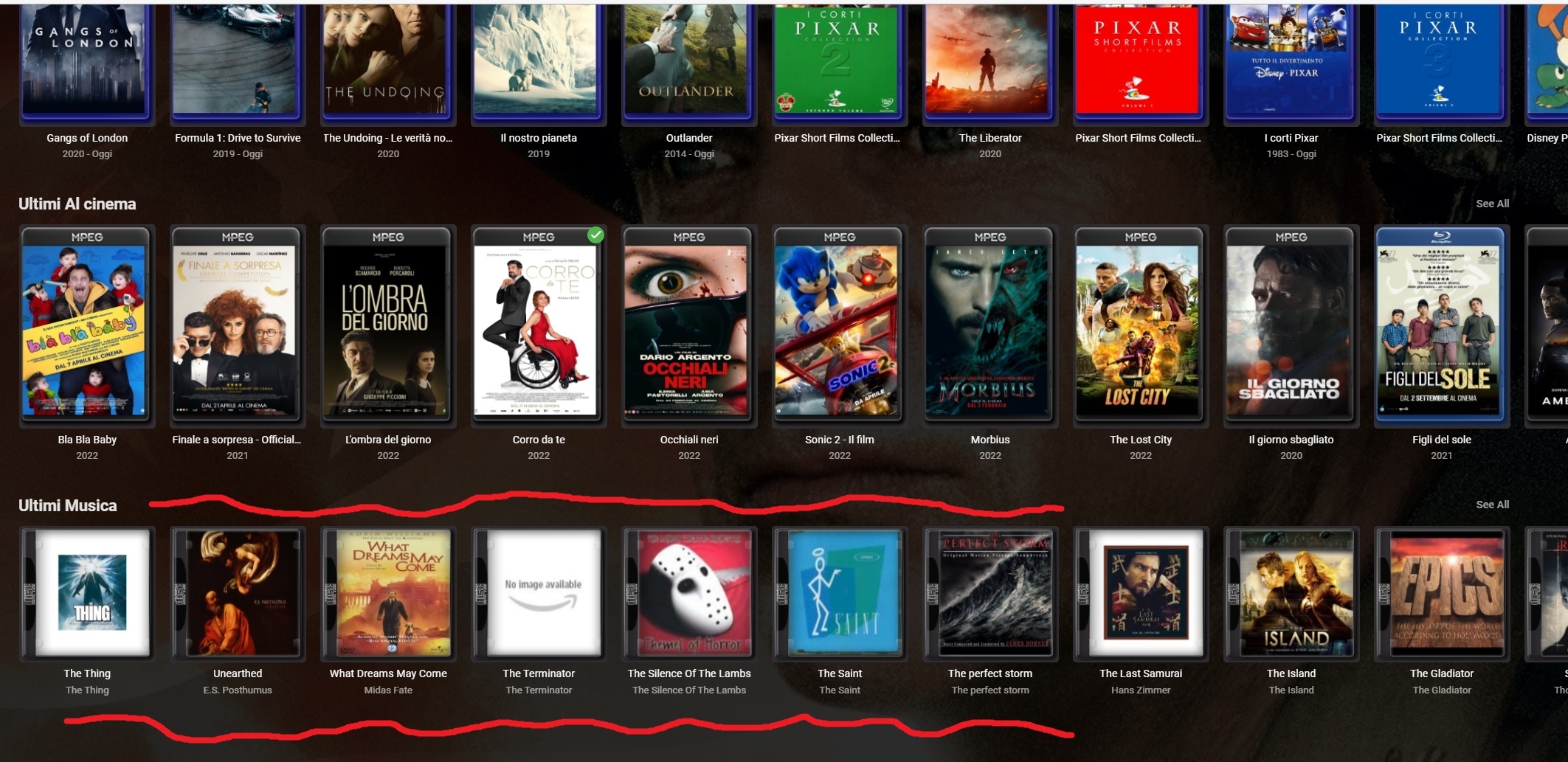Open The Island album cover
Screen dimensions: 1568x762
tap(1291, 593)
